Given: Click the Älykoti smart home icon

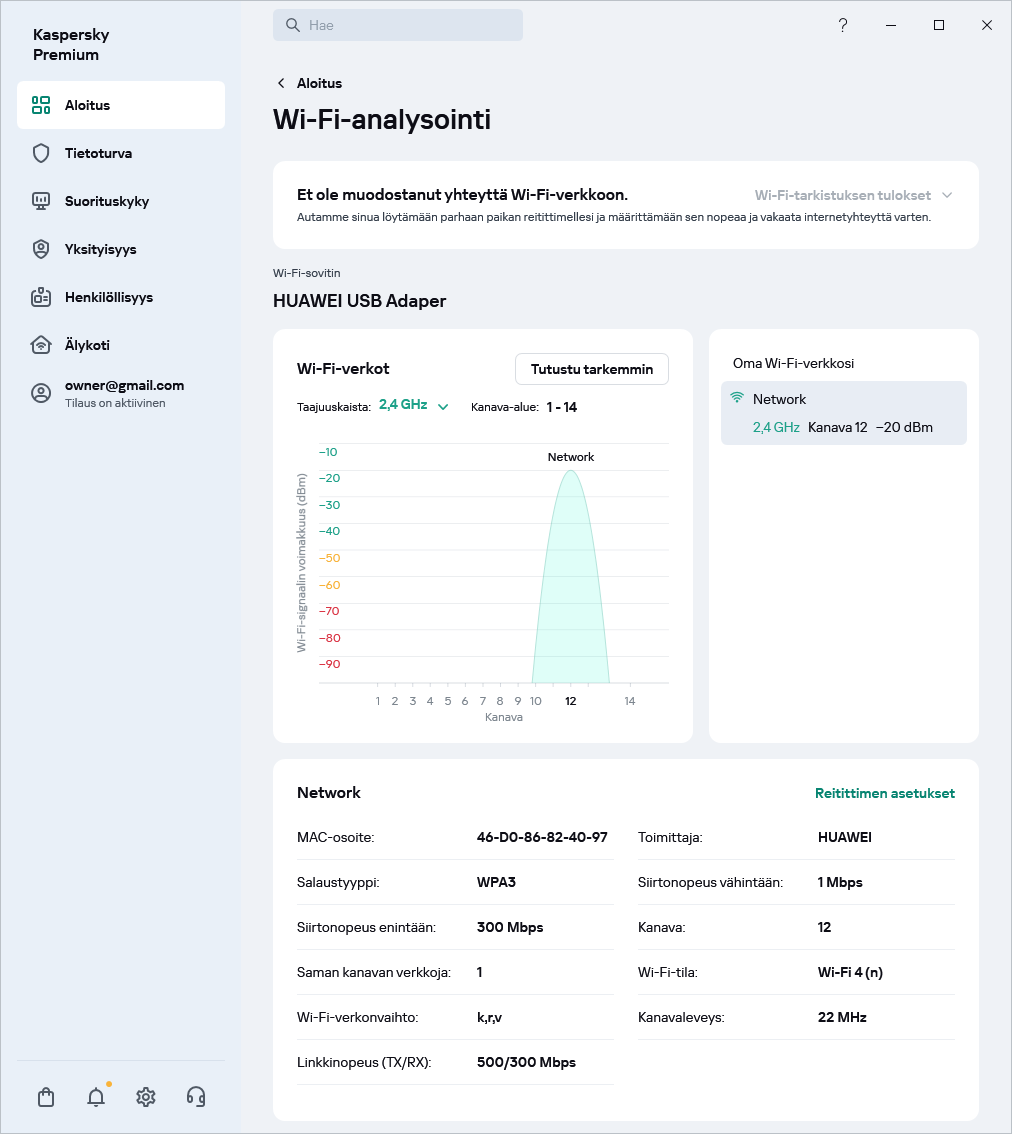Looking at the screenshot, I should coord(41,345).
